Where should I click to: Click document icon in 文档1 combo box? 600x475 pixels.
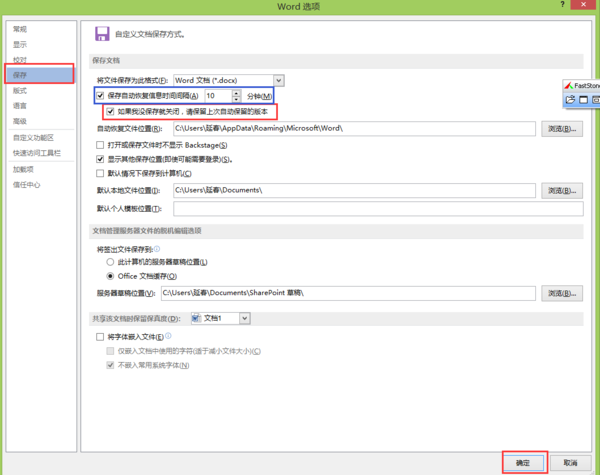point(196,318)
